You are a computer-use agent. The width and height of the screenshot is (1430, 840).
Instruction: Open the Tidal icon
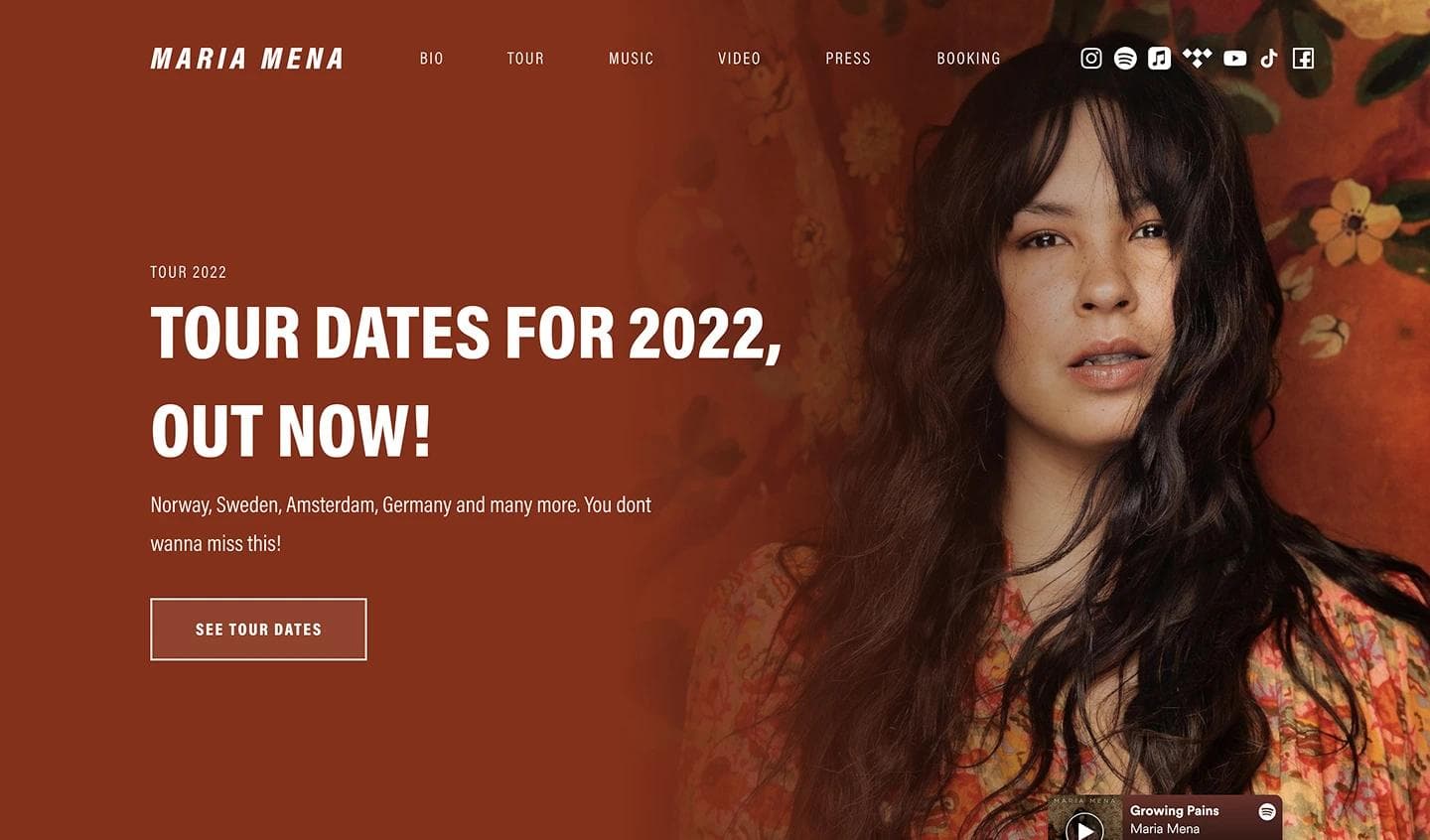1198,59
